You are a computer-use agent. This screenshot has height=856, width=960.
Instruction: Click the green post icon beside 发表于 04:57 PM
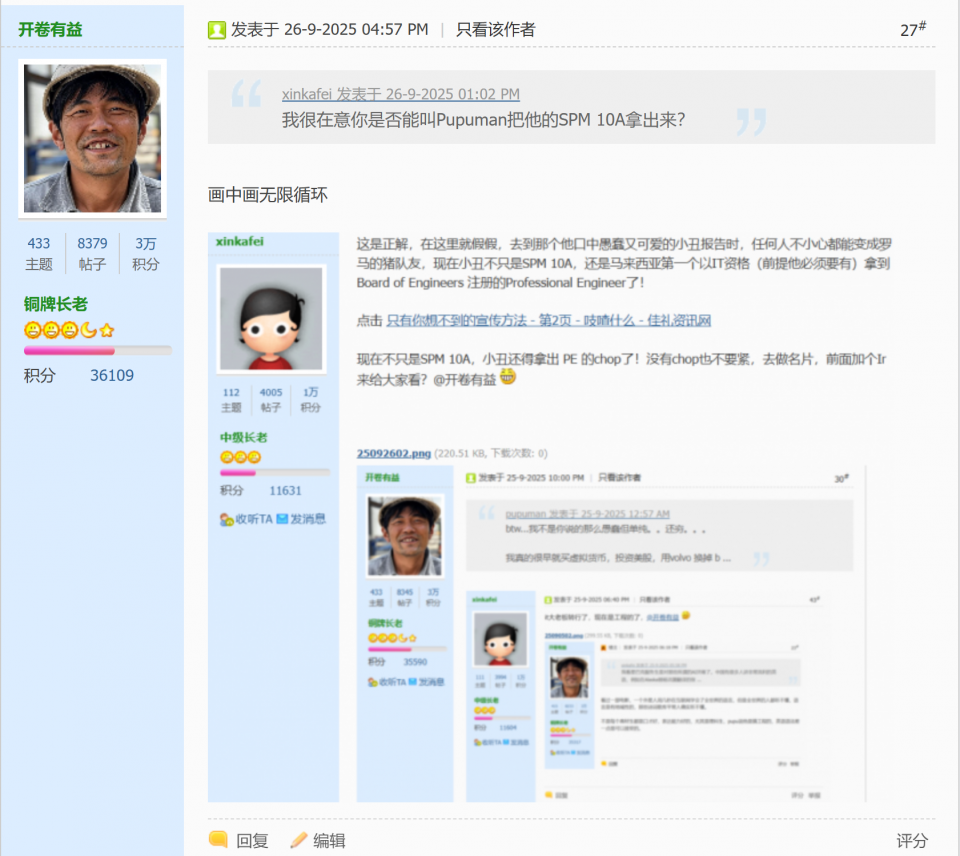point(216,30)
